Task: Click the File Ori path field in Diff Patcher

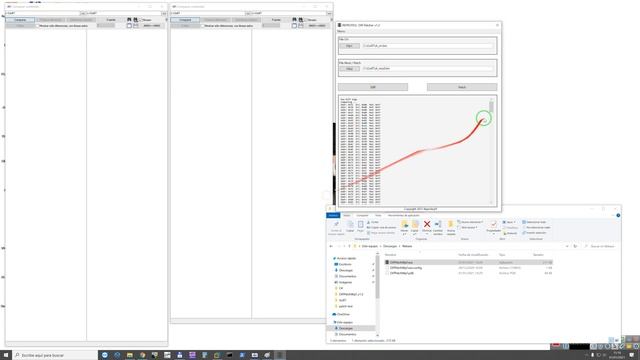Action: point(428,46)
